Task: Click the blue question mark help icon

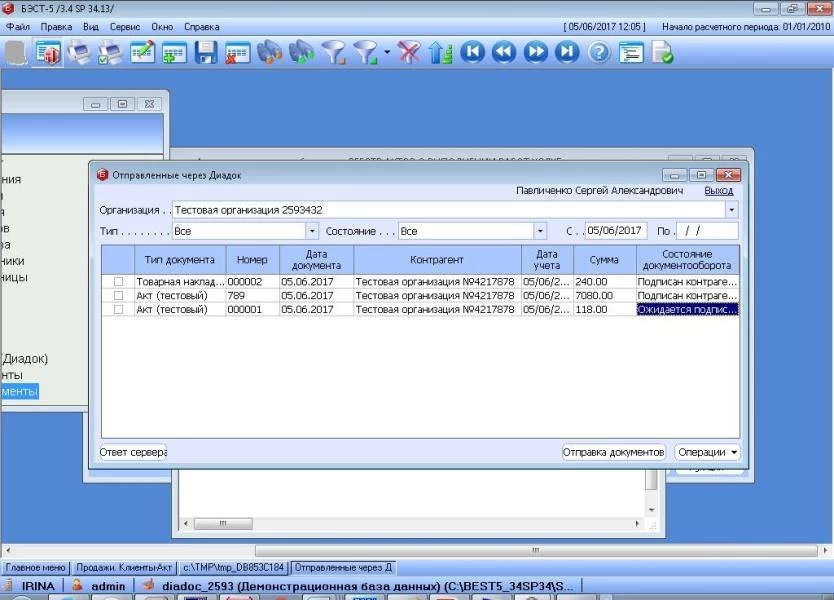Action: (x=599, y=53)
